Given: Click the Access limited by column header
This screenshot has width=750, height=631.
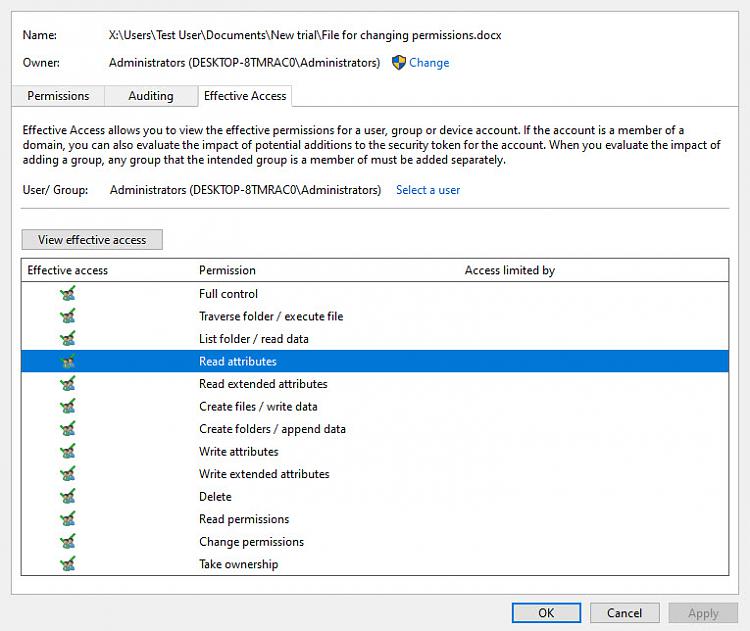Looking at the screenshot, I should (509, 270).
